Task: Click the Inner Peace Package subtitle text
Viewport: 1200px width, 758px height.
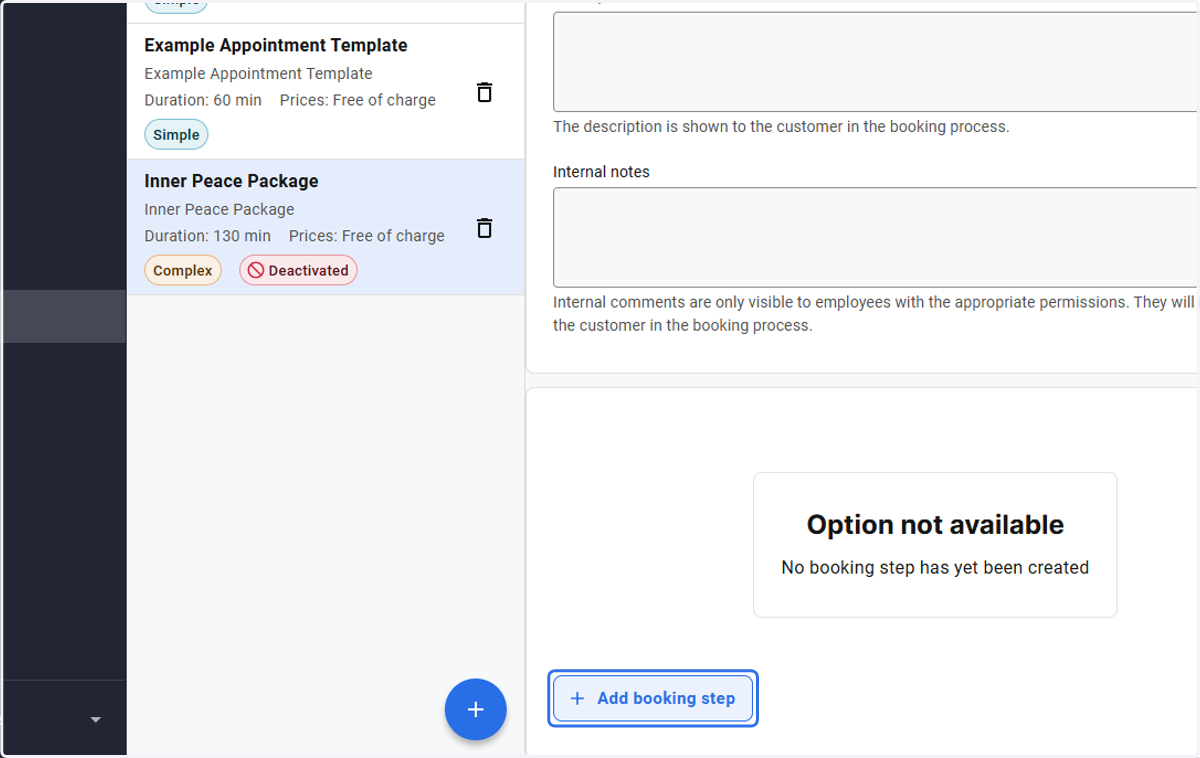Action: [x=219, y=209]
